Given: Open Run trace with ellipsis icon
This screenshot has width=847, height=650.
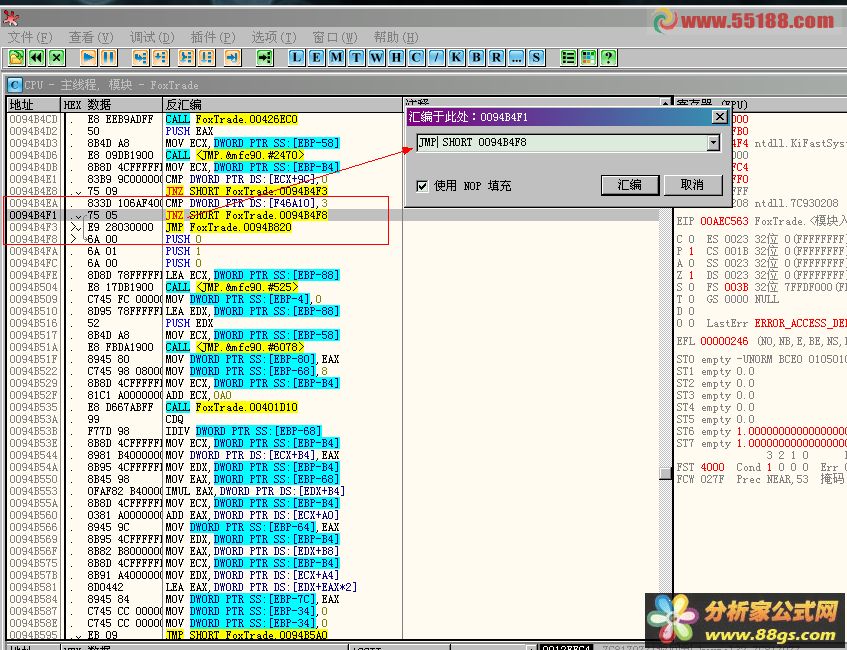Looking at the screenshot, I should 516,57.
